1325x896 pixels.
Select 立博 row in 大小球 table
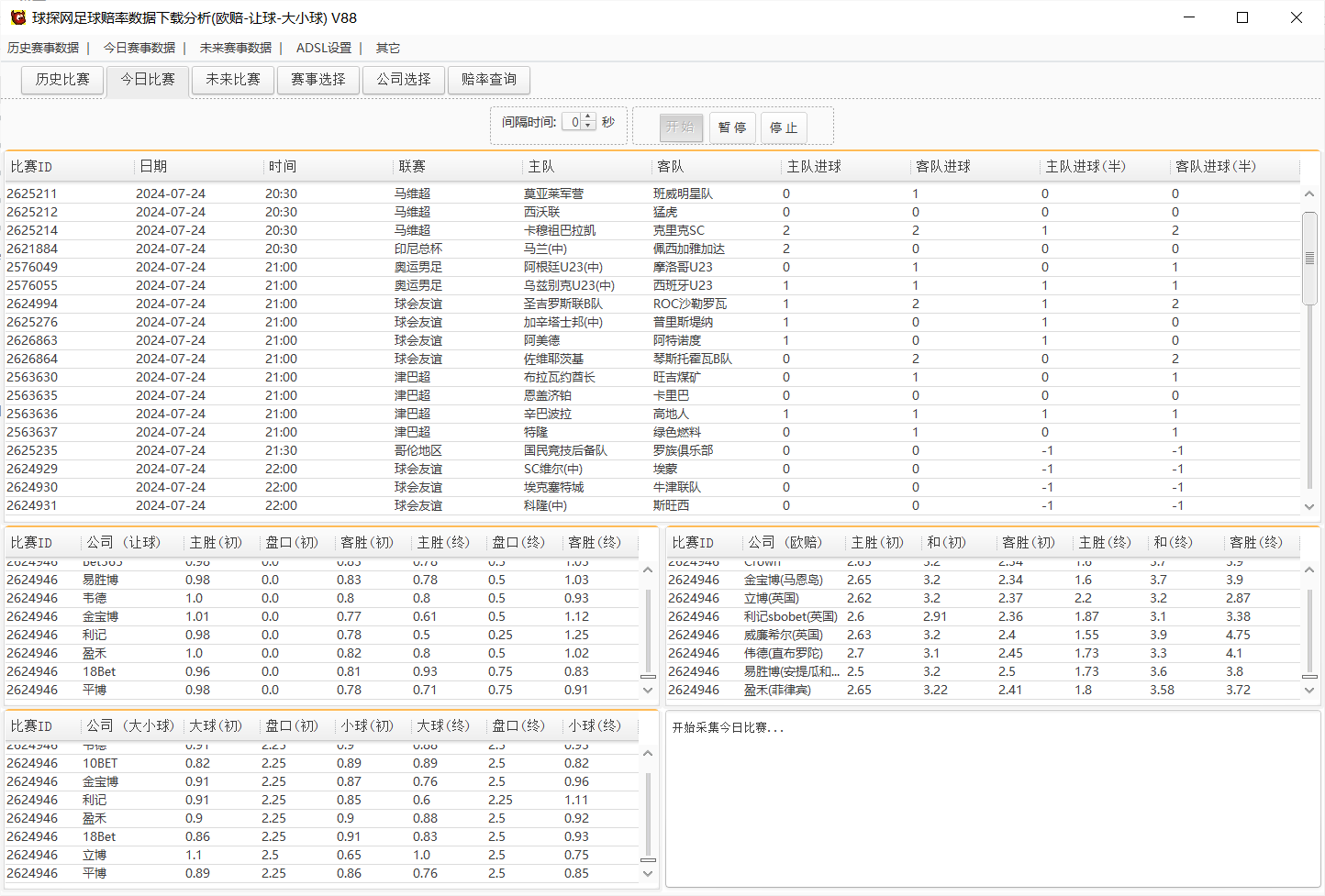click(x=322, y=855)
